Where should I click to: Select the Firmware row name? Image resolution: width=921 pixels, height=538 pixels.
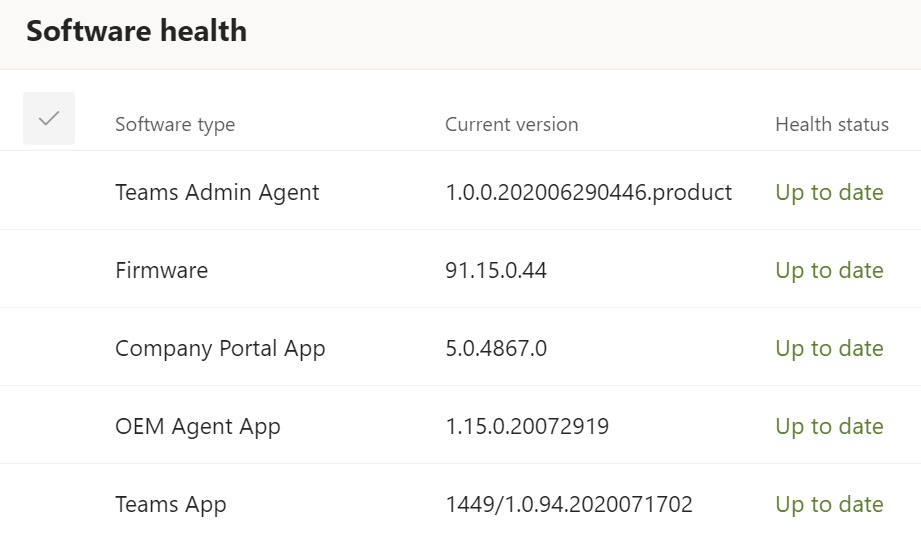click(x=161, y=270)
